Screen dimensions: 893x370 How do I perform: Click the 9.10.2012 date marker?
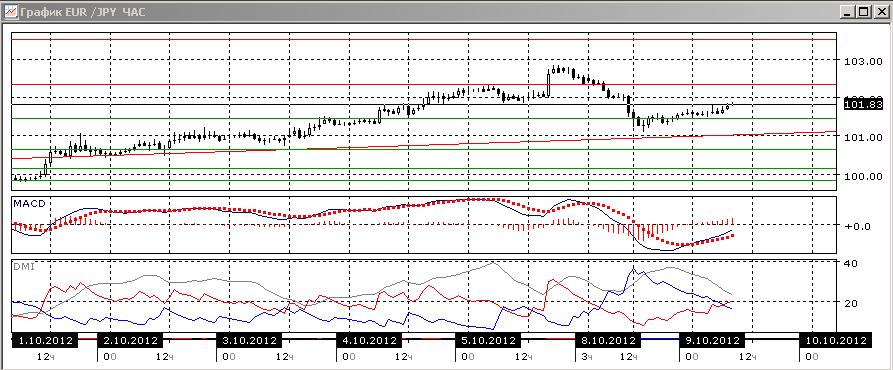tap(711, 341)
